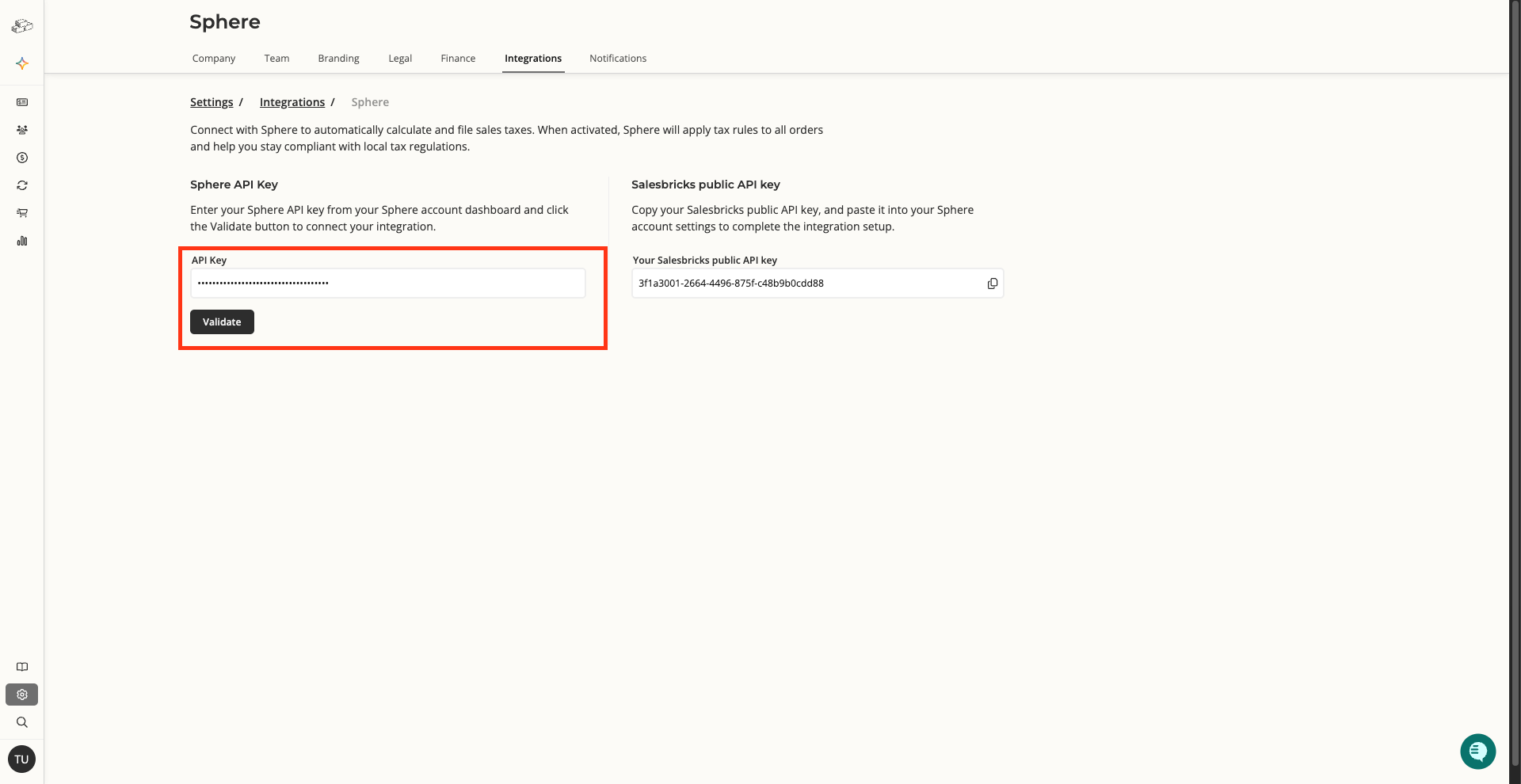The height and width of the screenshot is (784, 1521).
Task: Click the dollar sign icon in the sidebar
Action: point(22,158)
